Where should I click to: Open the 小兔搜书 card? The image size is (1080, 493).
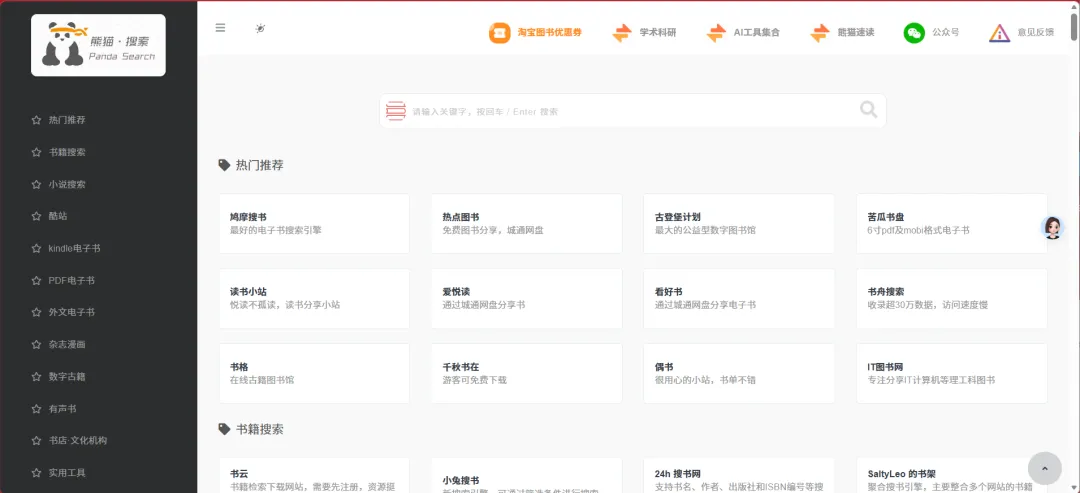click(527, 475)
